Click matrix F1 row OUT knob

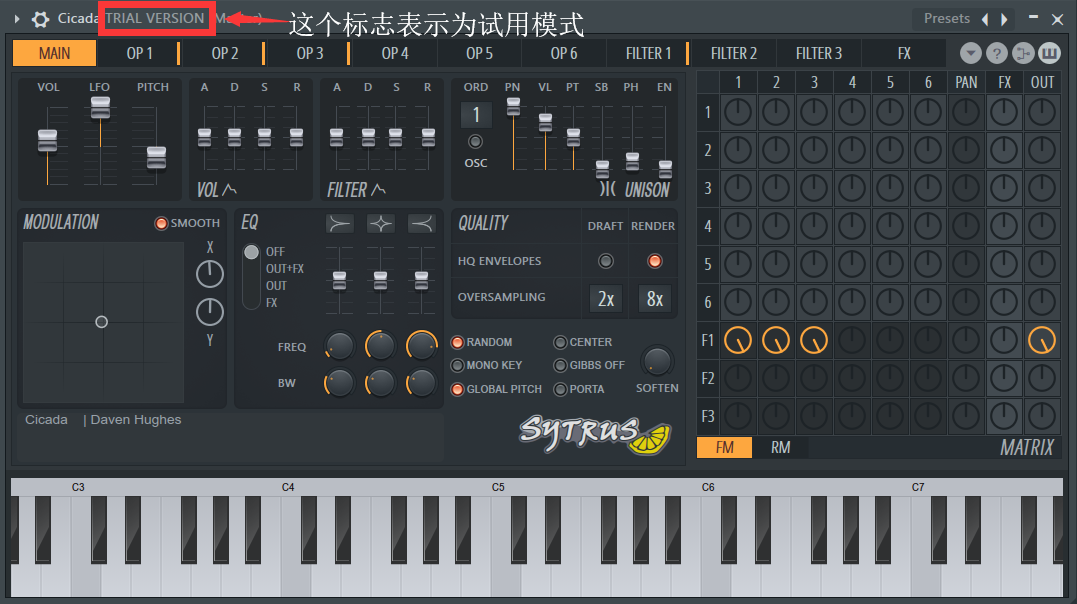point(1042,340)
